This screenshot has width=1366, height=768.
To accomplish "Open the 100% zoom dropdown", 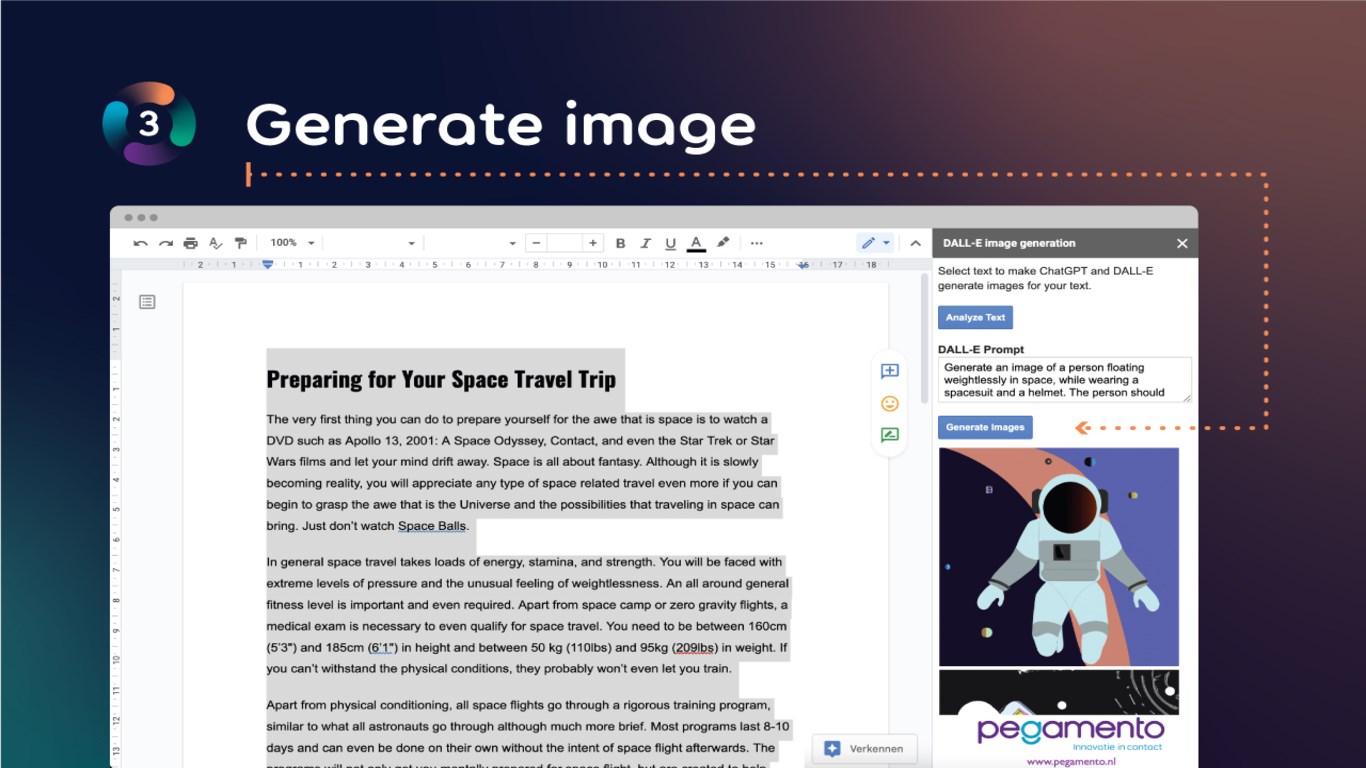I will coord(292,243).
